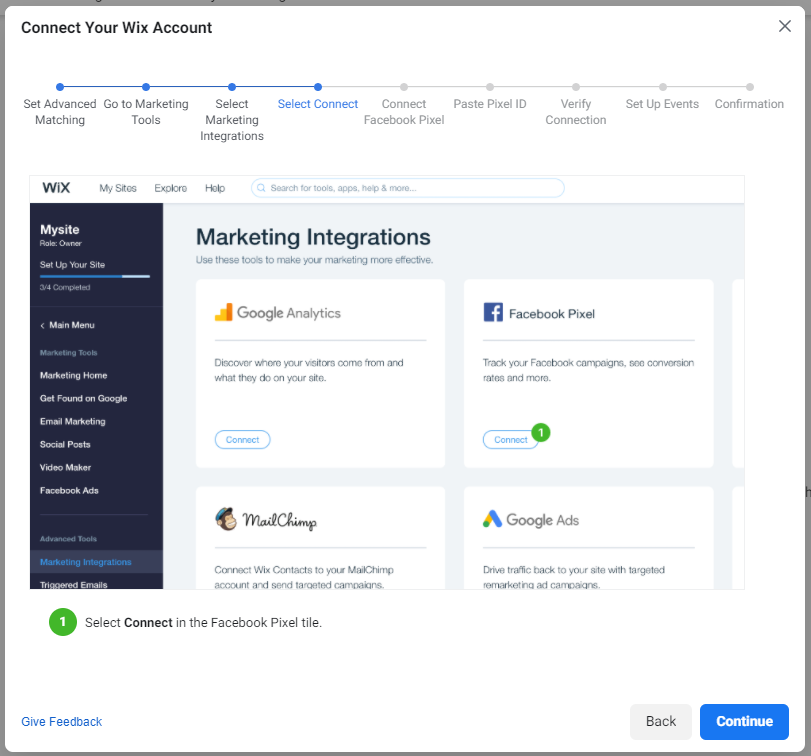Click the search magnifier icon
The width and height of the screenshot is (811, 756).
click(x=261, y=188)
